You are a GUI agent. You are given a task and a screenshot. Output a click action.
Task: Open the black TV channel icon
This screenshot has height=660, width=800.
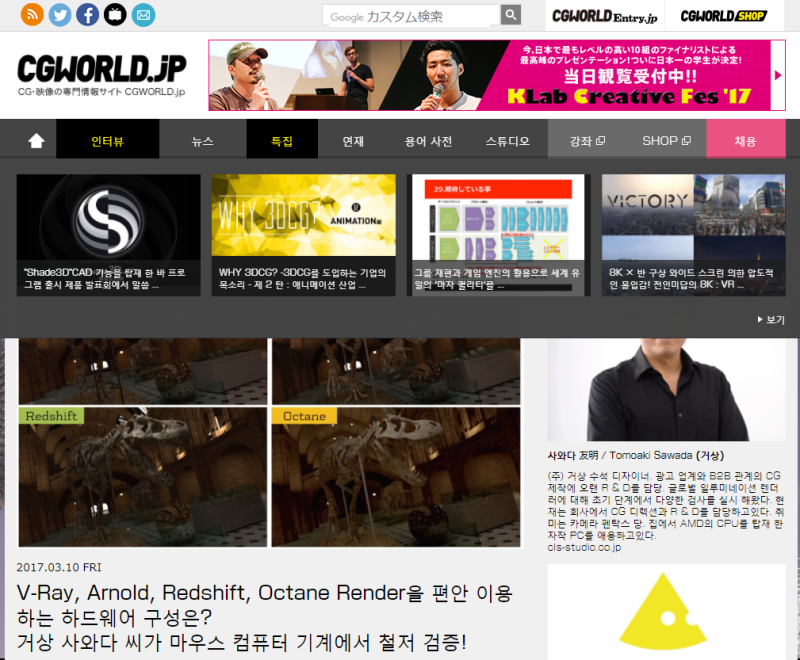(115, 15)
